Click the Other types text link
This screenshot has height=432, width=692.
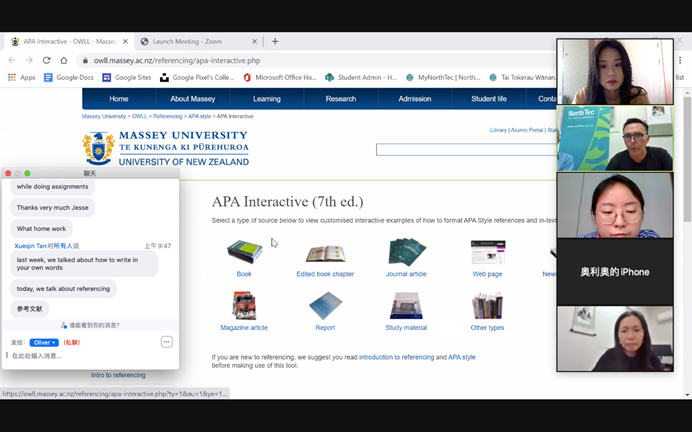point(487,328)
